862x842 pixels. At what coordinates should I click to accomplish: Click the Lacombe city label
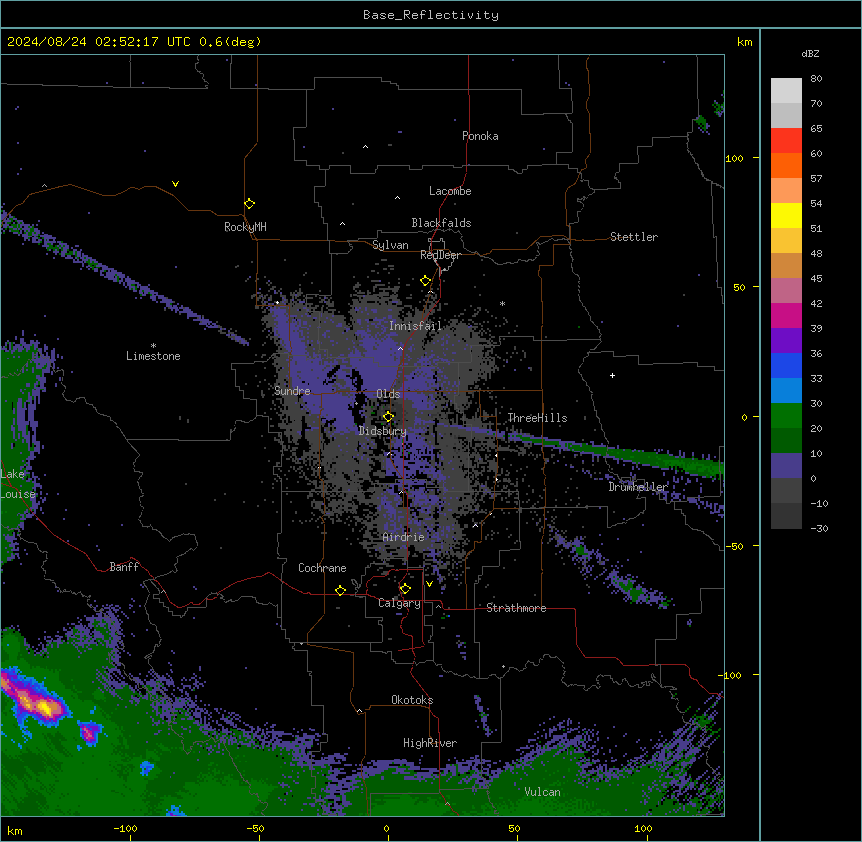450,191
